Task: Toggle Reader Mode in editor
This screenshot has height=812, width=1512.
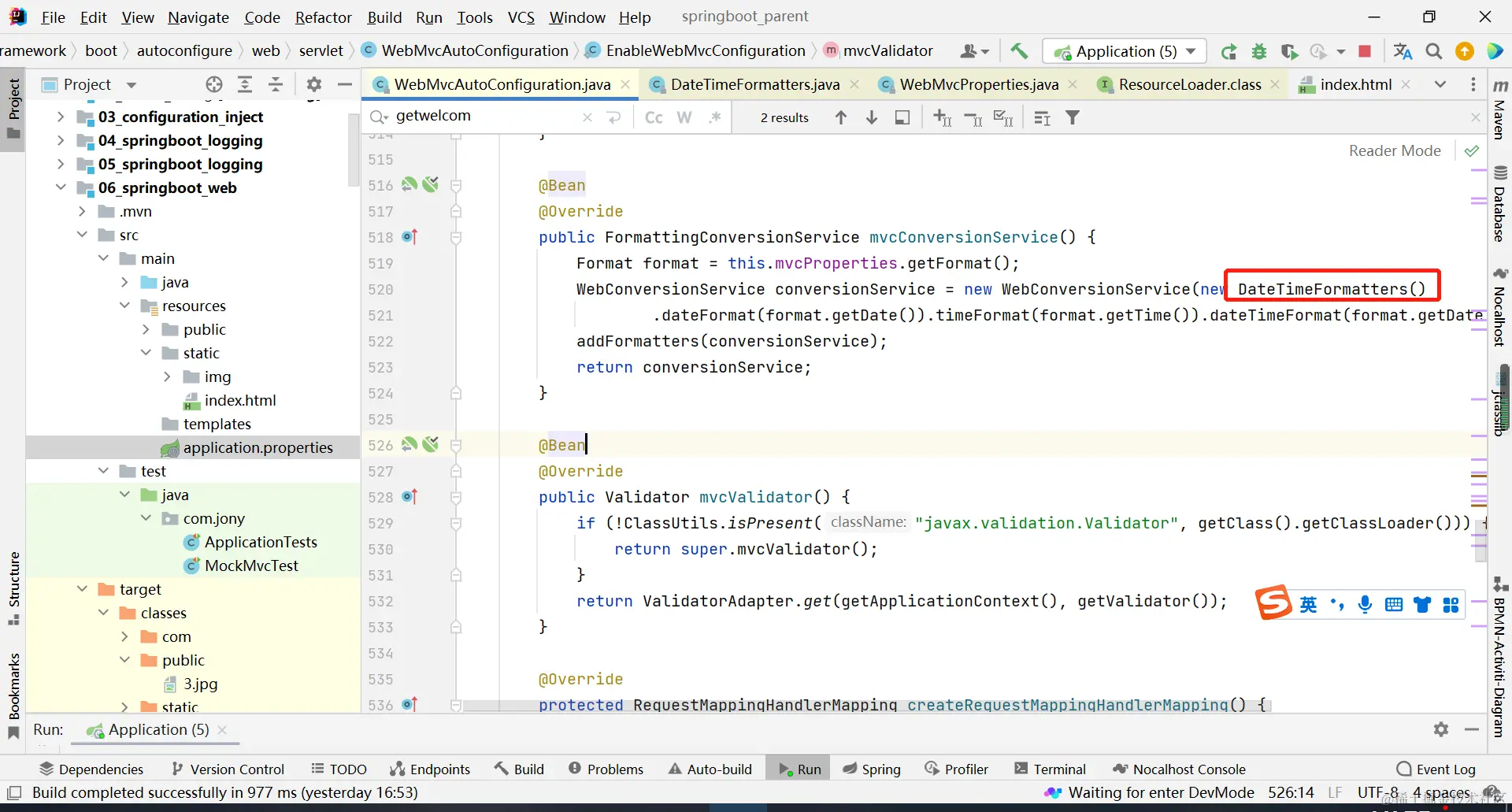Action: (1395, 150)
